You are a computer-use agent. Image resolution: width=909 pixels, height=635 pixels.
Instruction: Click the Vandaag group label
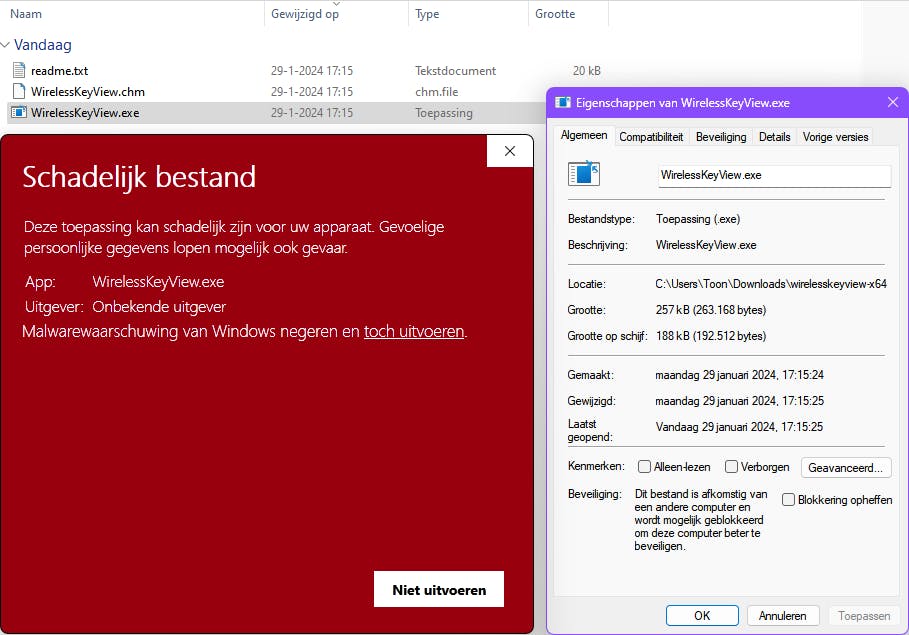tap(43, 45)
